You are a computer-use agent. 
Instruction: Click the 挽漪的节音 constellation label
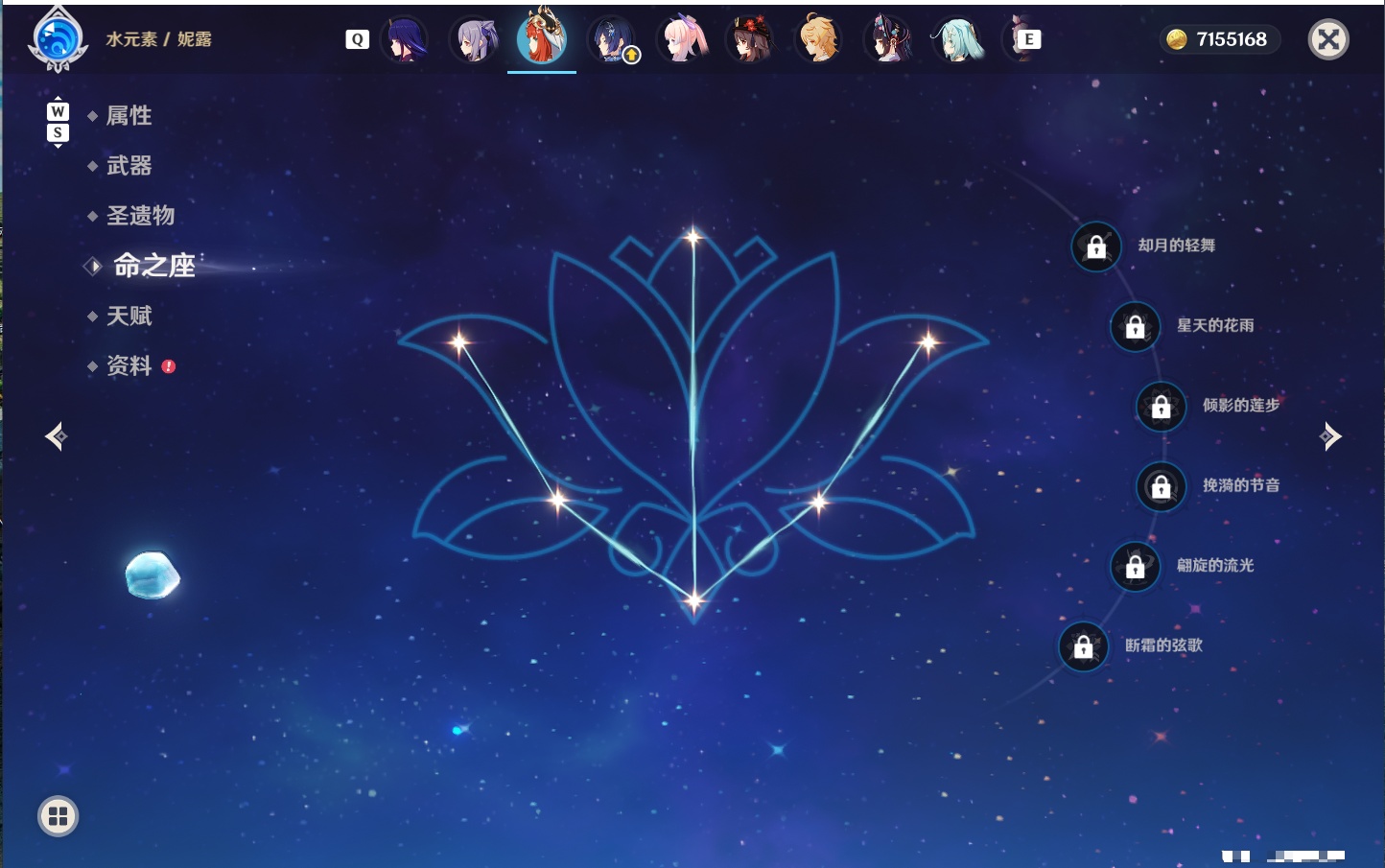[x=1241, y=485]
